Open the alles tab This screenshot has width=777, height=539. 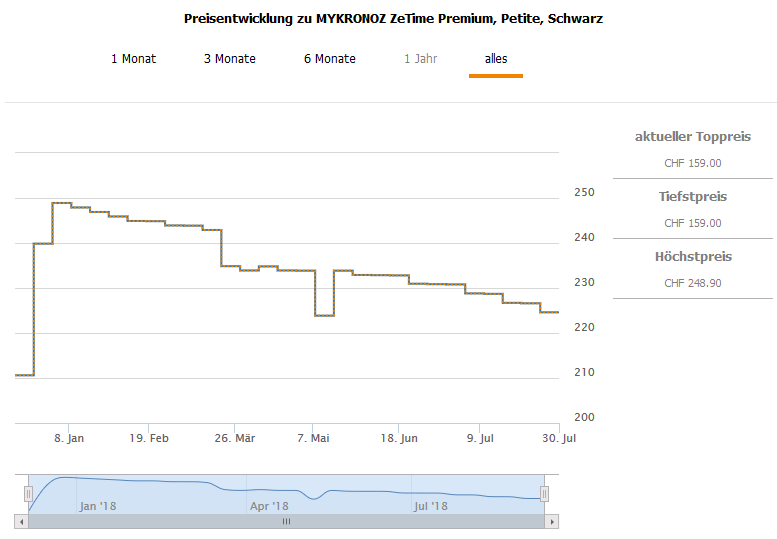click(x=496, y=59)
